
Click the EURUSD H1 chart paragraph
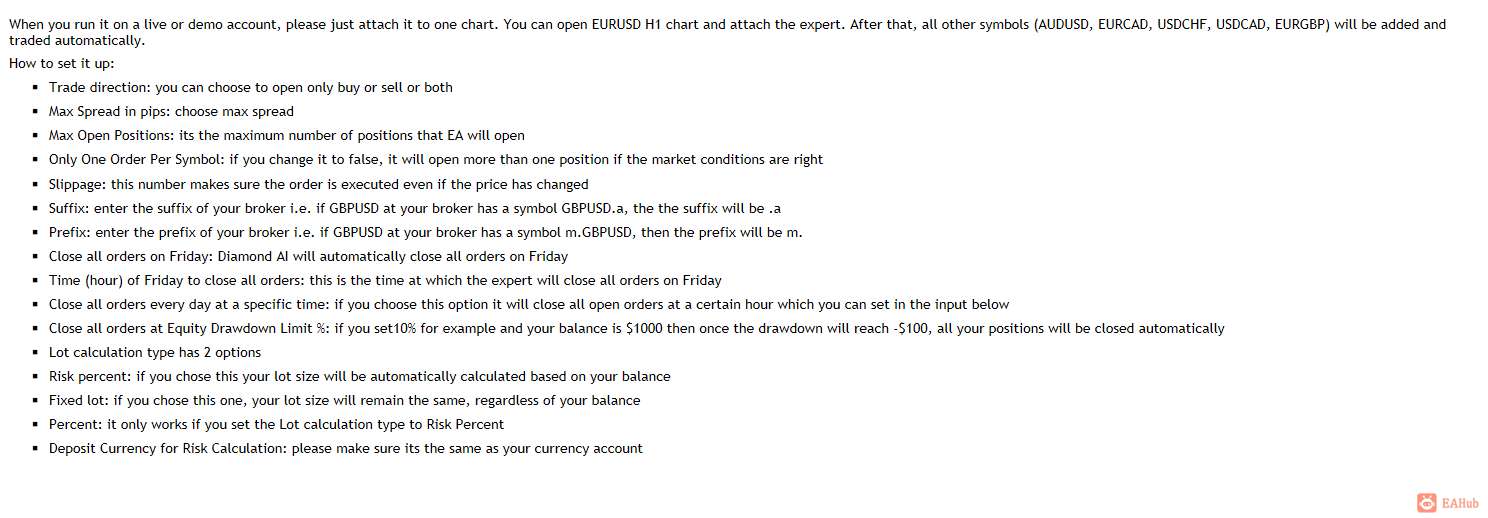(x=727, y=32)
